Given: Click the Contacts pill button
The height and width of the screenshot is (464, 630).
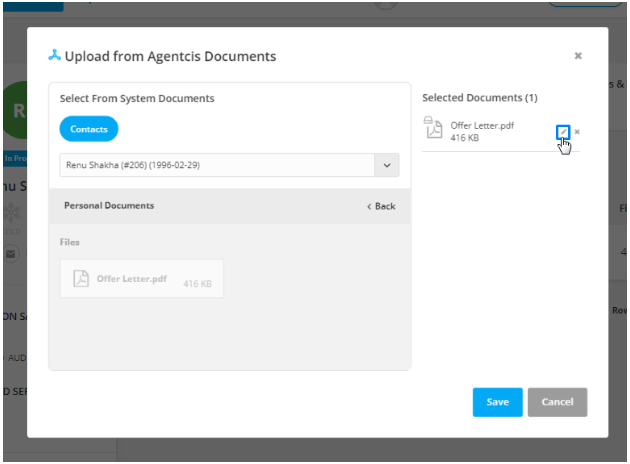Looking at the screenshot, I should 89,129.
